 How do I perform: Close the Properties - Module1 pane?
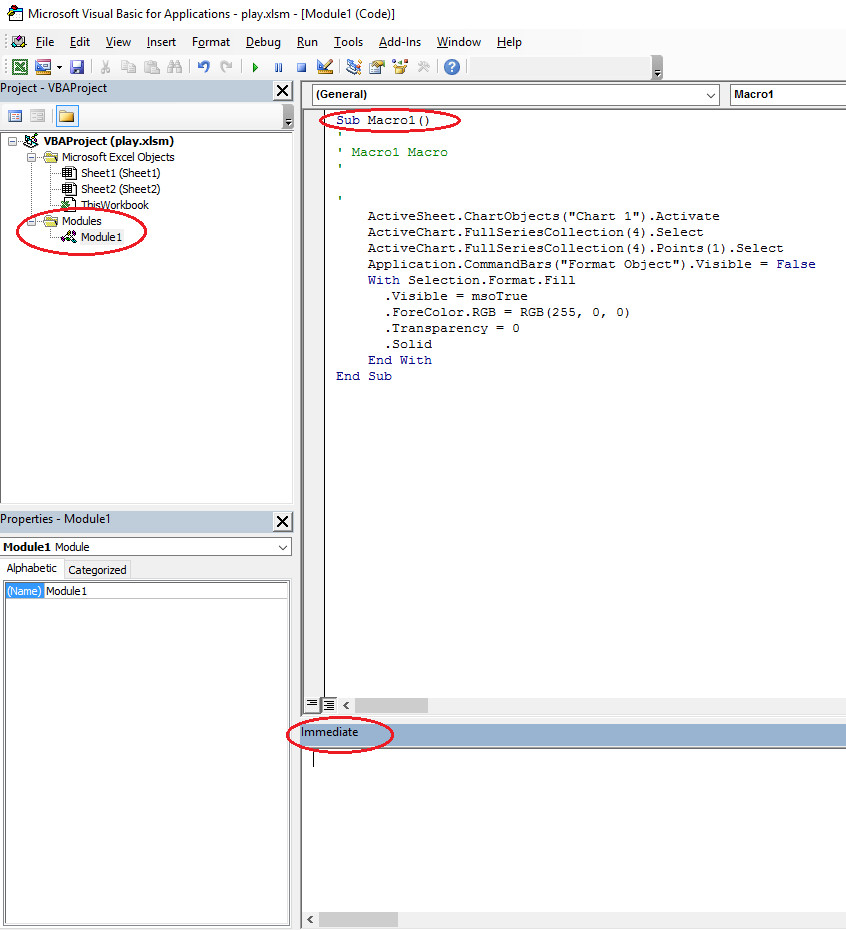(283, 521)
